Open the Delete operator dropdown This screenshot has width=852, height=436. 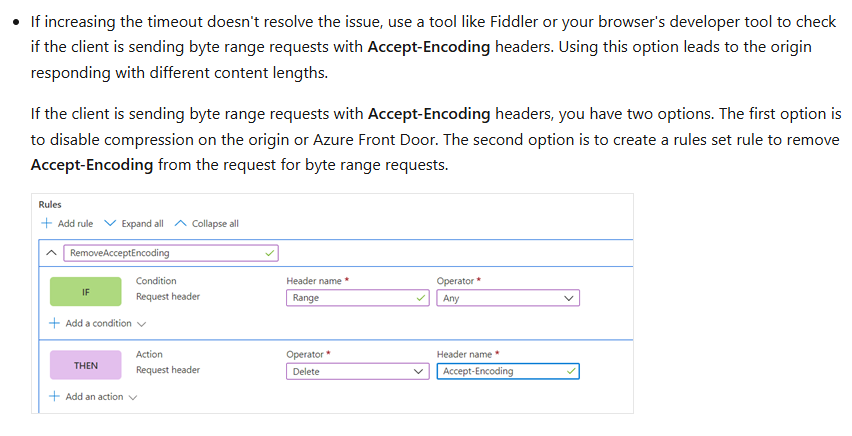(x=358, y=371)
